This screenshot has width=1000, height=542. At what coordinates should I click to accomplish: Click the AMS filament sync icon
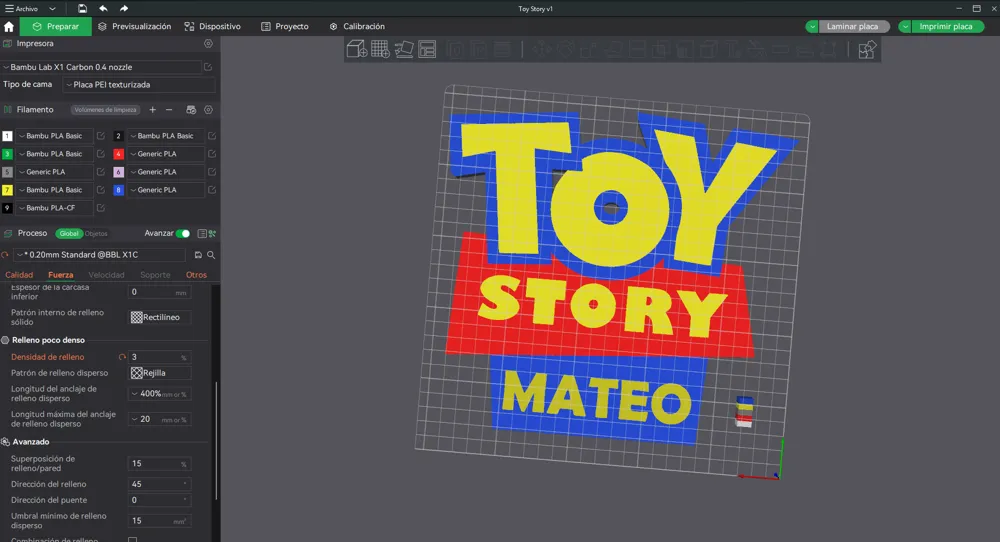pos(191,110)
